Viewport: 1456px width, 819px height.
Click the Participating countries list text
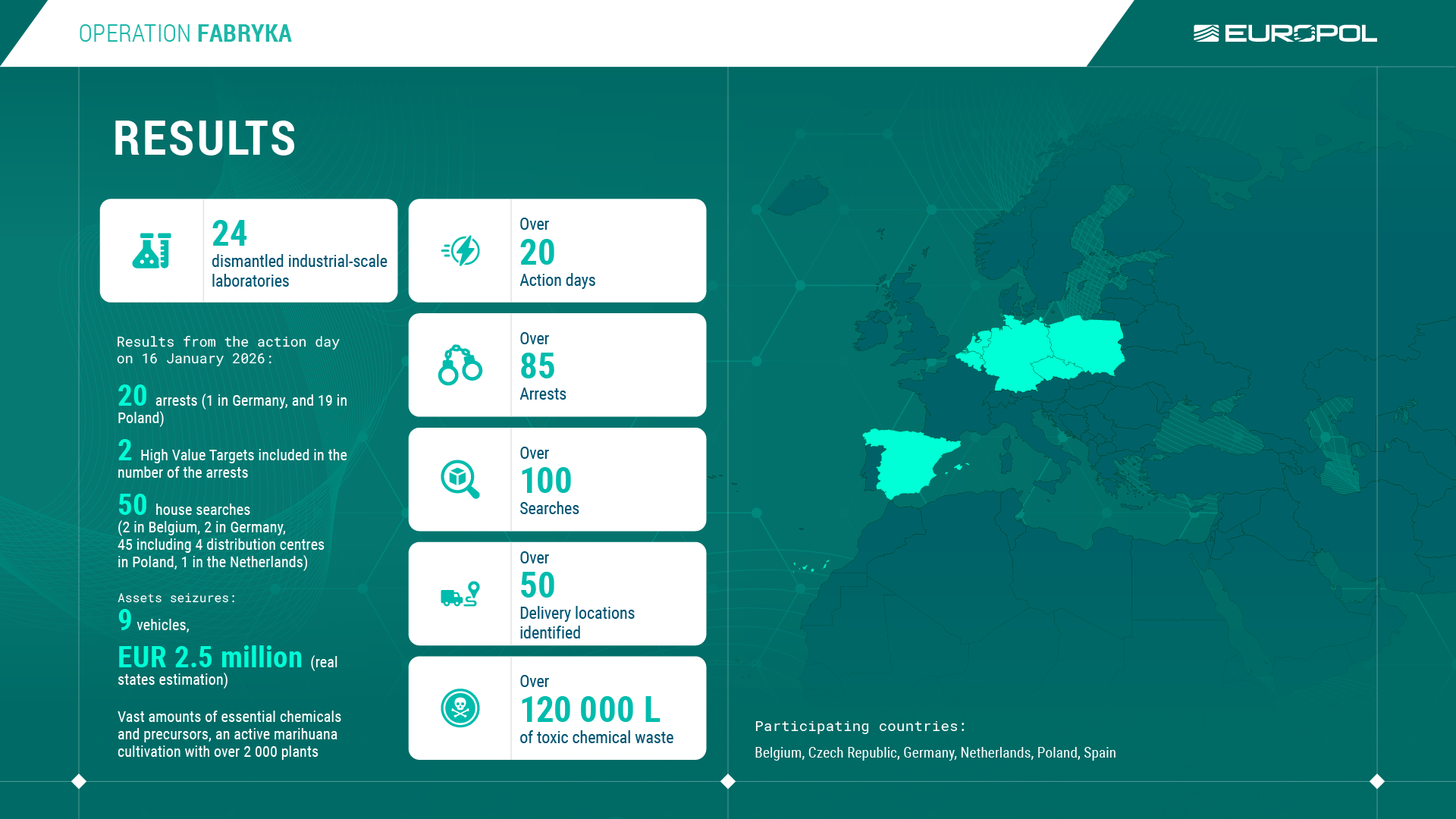click(x=934, y=752)
